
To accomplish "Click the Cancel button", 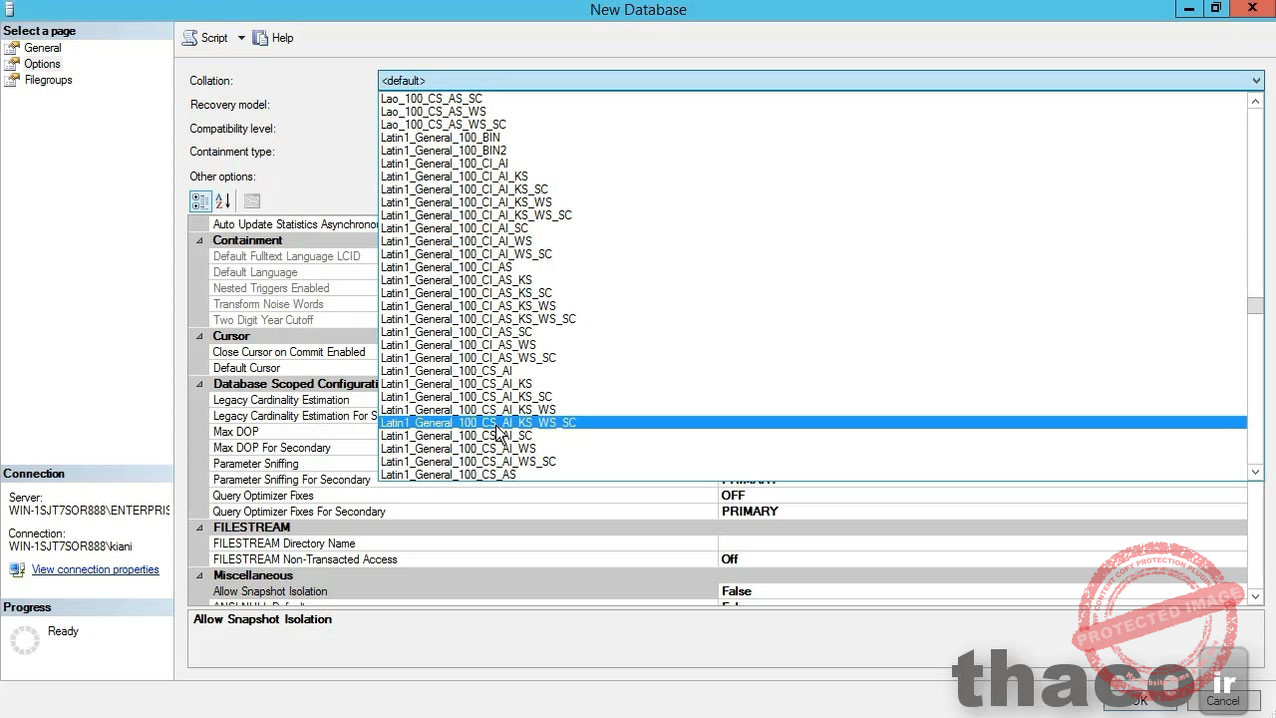I will pyautogui.click(x=1223, y=701).
